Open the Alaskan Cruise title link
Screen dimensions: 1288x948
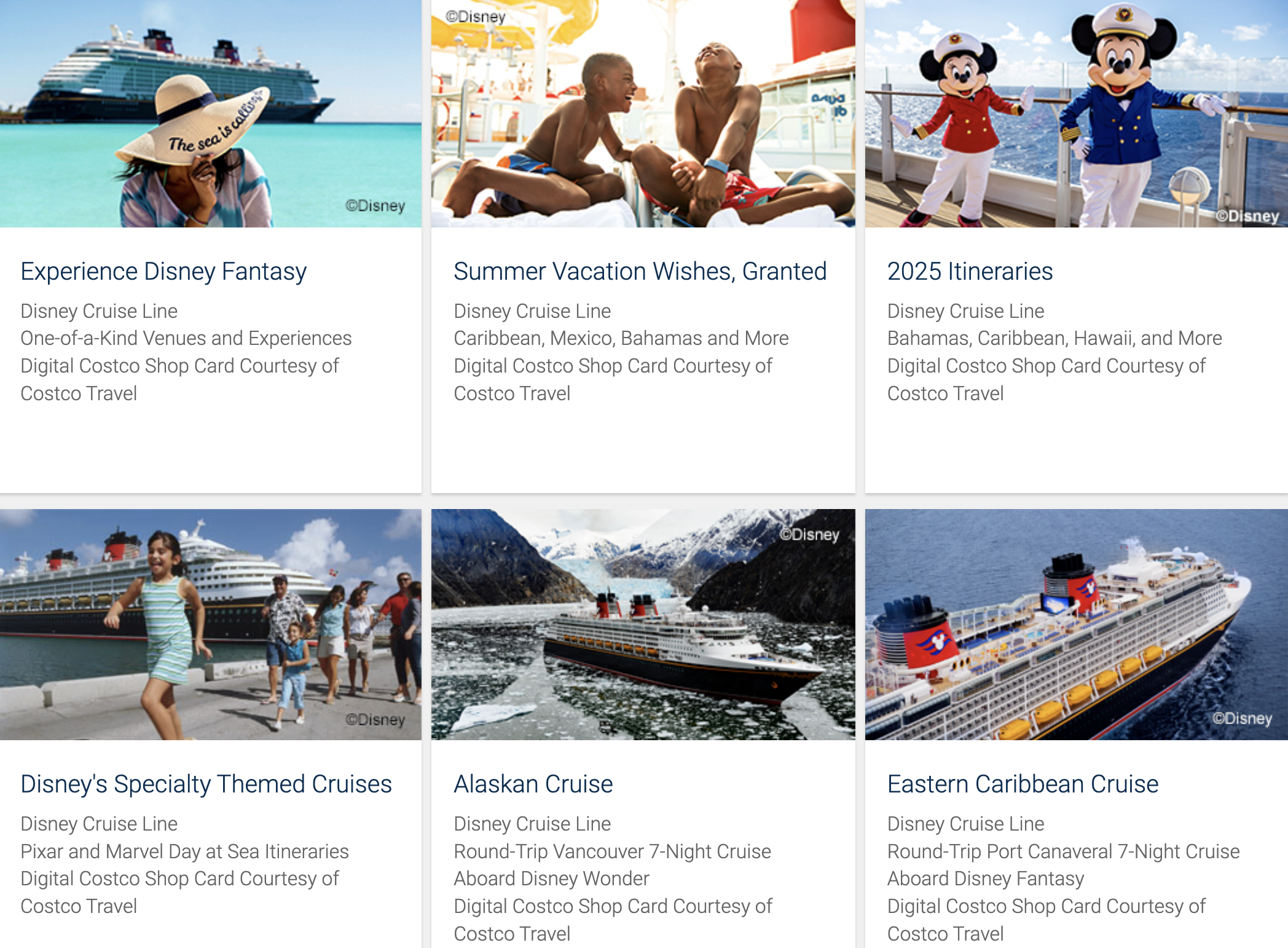click(x=533, y=784)
